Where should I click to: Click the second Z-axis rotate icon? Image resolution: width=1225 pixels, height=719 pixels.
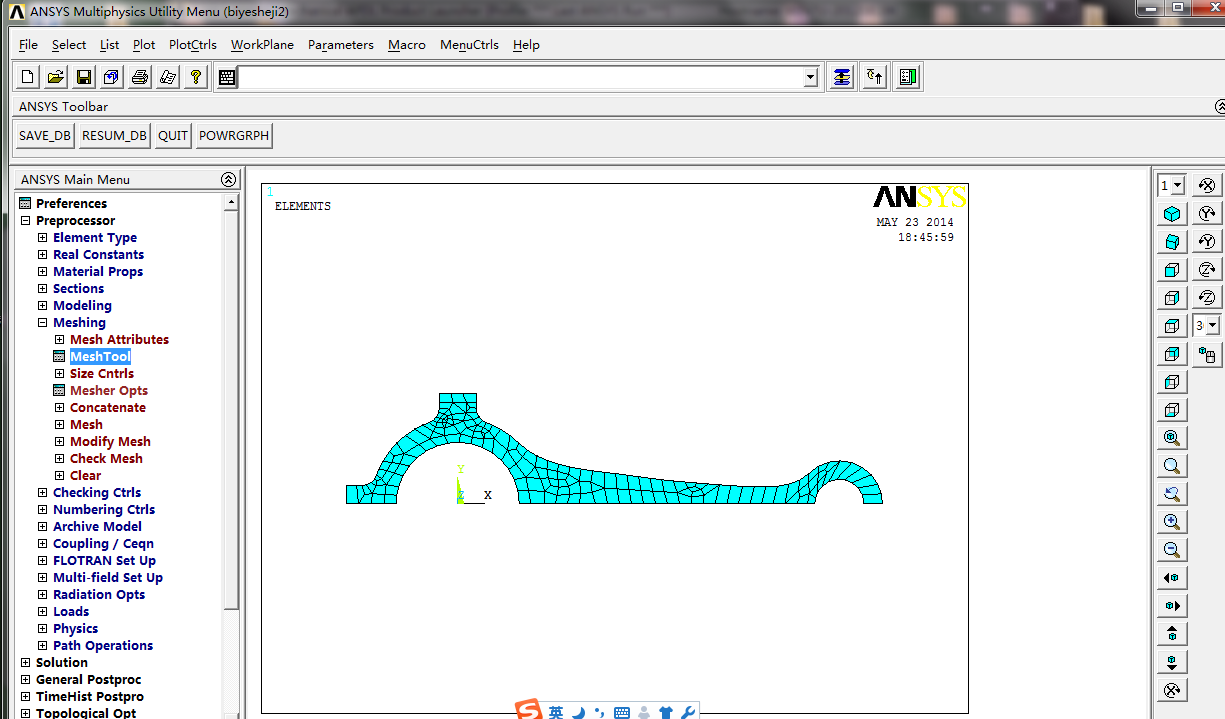click(1207, 298)
